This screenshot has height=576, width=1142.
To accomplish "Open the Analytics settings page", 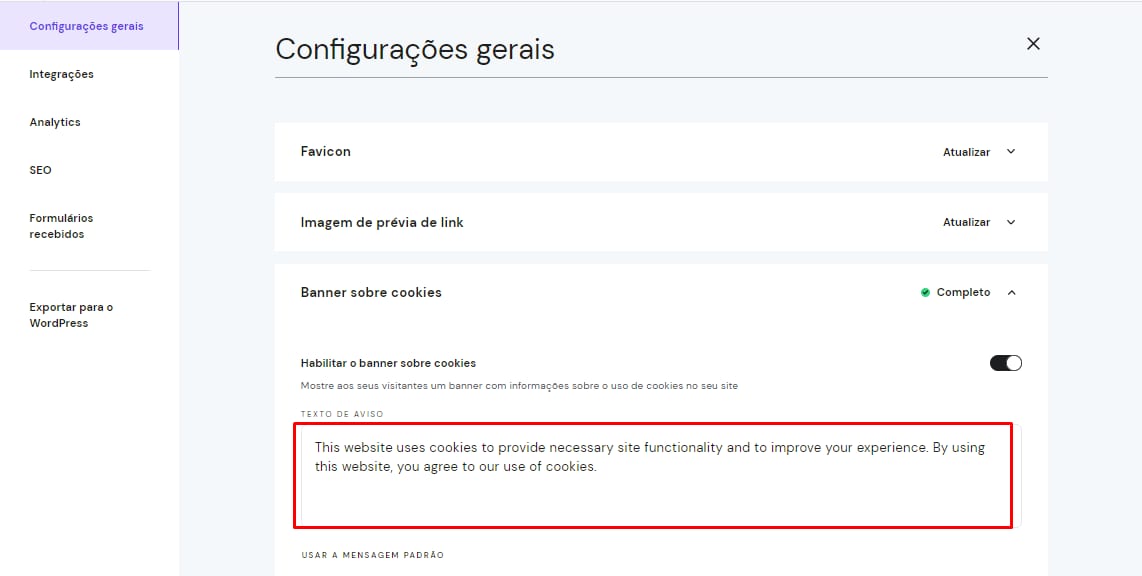I will (x=55, y=122).
